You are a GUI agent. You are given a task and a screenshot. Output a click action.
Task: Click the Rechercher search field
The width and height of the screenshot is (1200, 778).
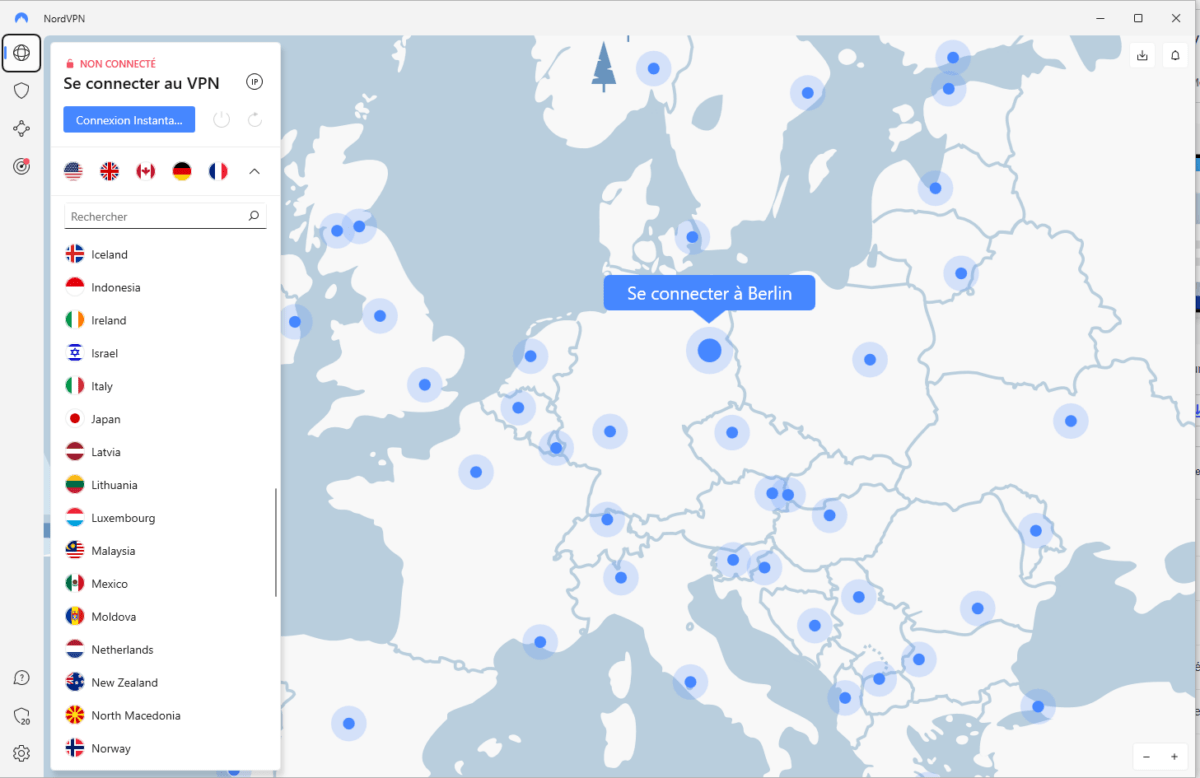155,216
